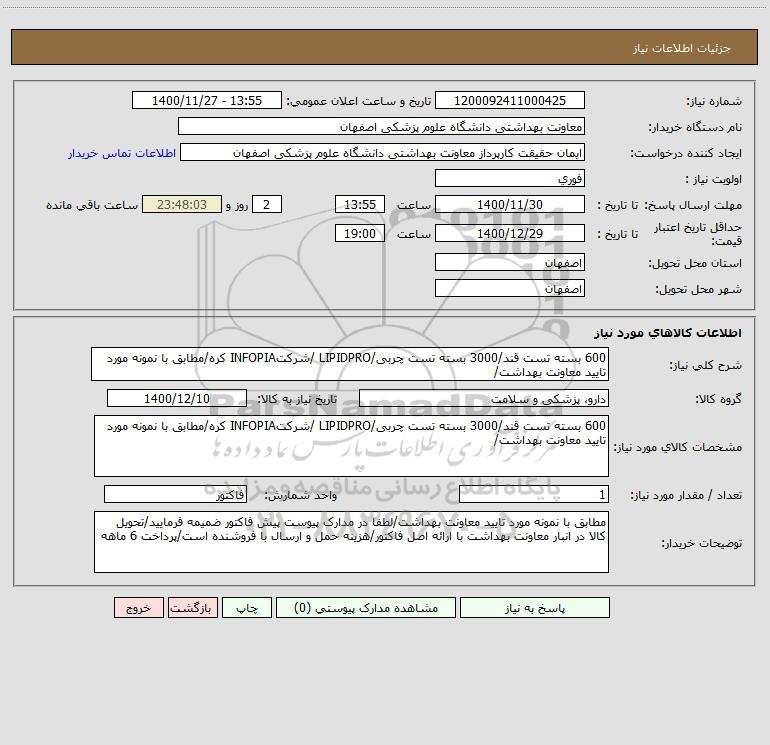
Task: Click the پاسخ به نیاز button
Action: [535, 607]
